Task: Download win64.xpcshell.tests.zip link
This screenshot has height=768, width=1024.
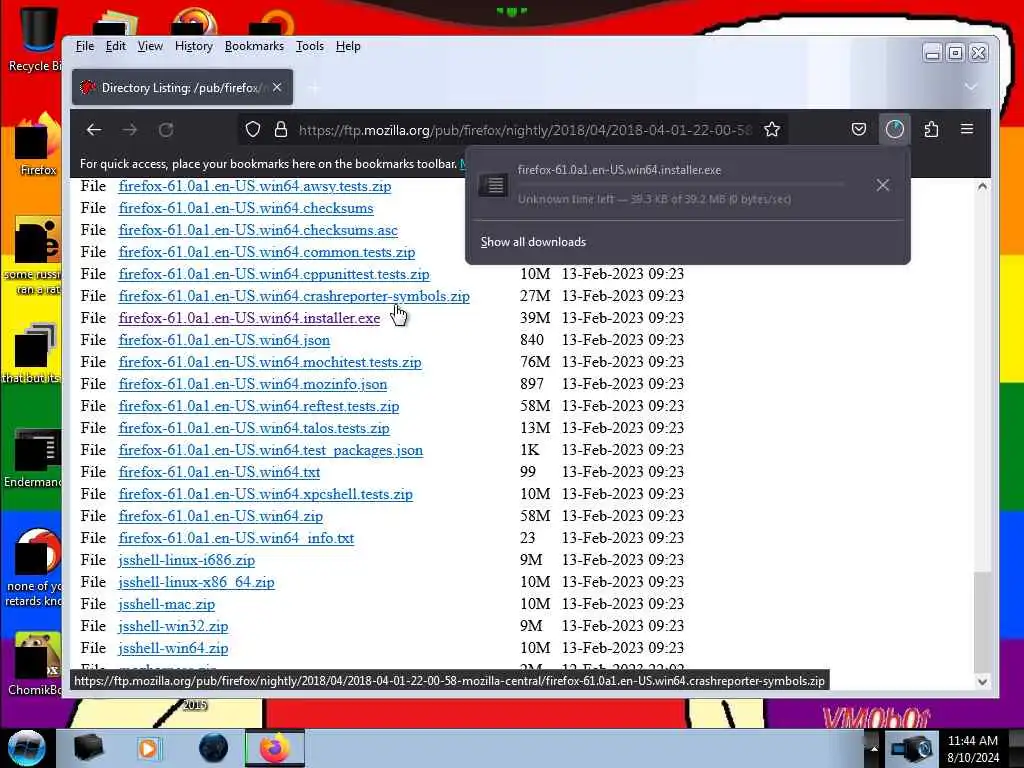Action: coord(266,494)
